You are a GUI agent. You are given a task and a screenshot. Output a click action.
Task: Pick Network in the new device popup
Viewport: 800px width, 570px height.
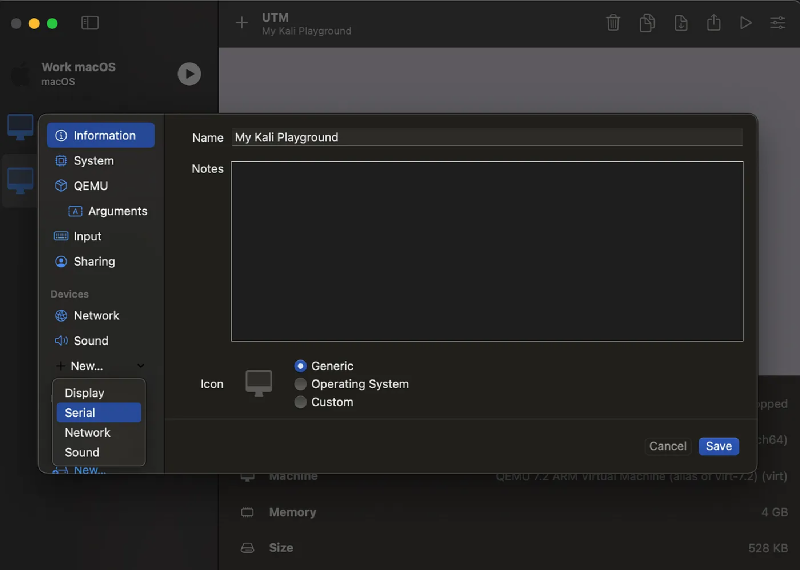pyautogui.click(x=87, y=433)
